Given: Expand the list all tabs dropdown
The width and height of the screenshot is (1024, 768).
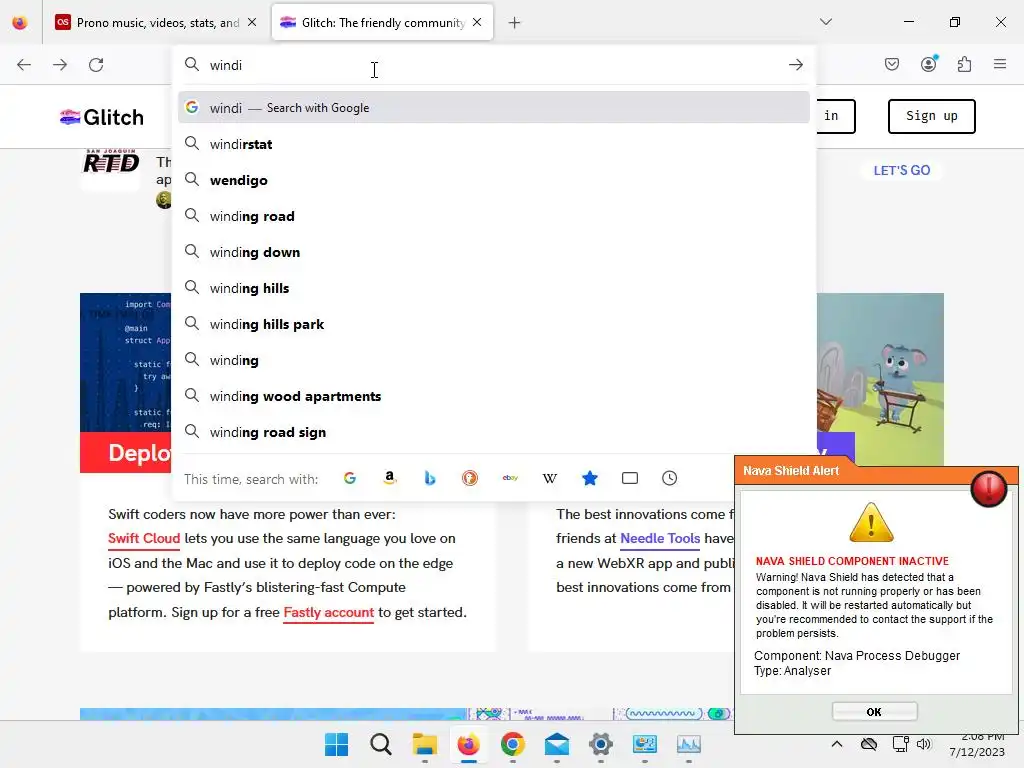Looking at the screenshot, I should point(826,22).
